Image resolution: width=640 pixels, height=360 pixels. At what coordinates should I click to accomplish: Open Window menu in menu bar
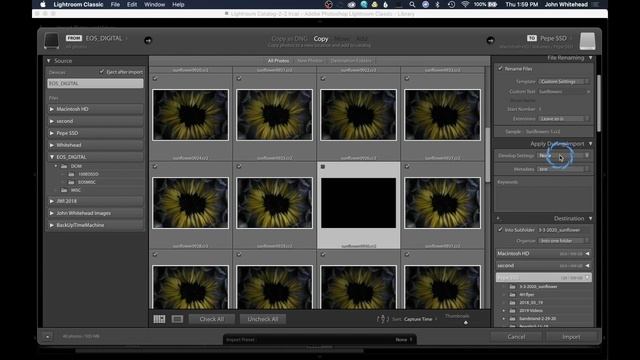(x=155, y=4)
